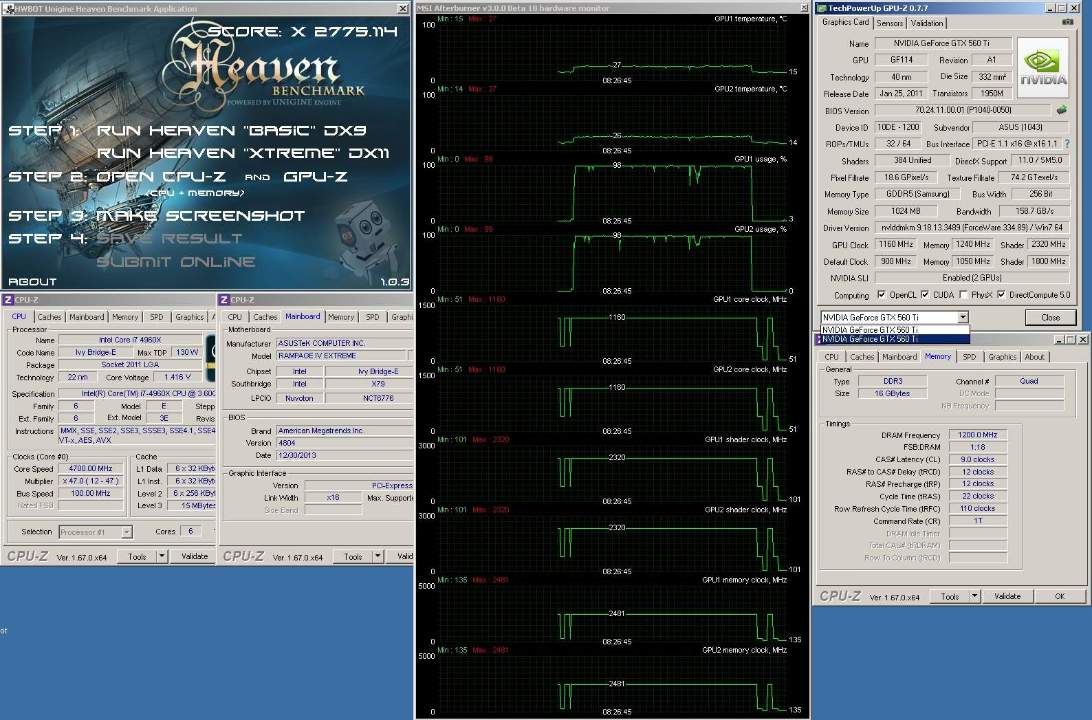
Task: Click the HWBOT Heaven window title icon
Action: (7, 8)
